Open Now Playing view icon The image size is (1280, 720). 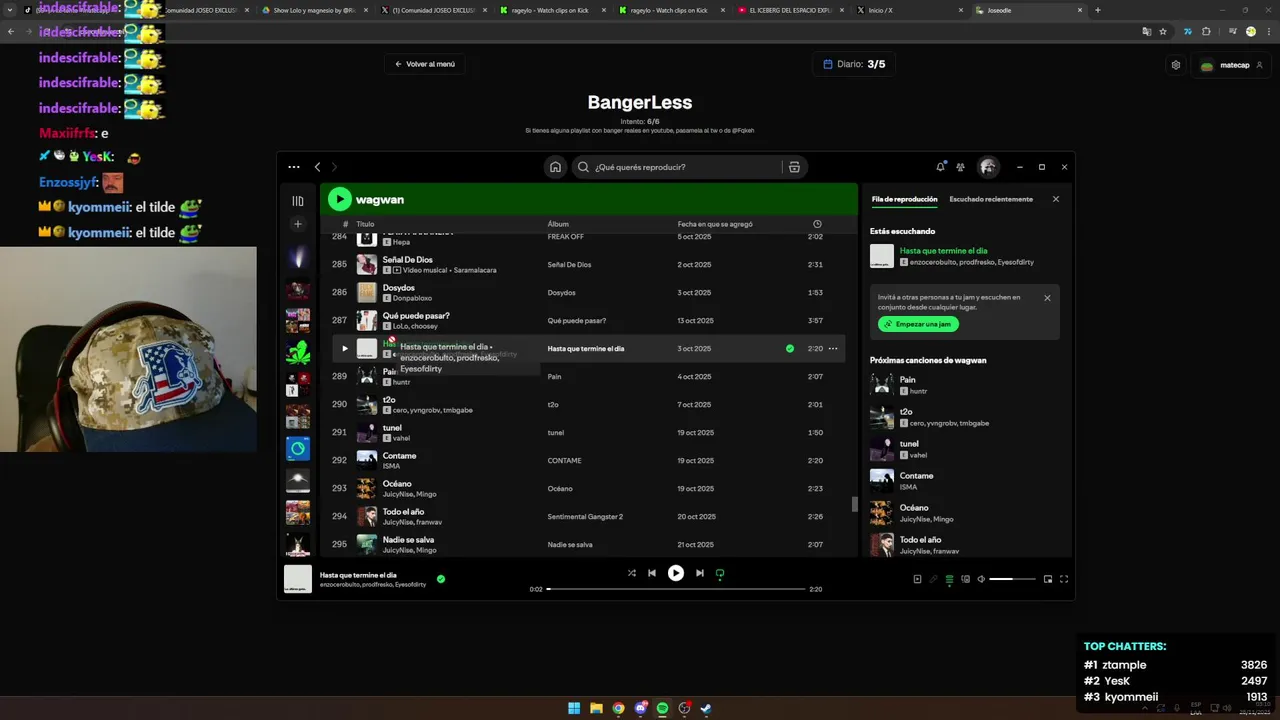[x=917, y=579]
